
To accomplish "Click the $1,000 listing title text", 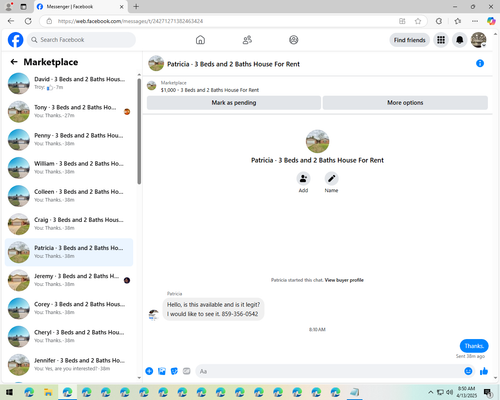I will pos(210,90).
